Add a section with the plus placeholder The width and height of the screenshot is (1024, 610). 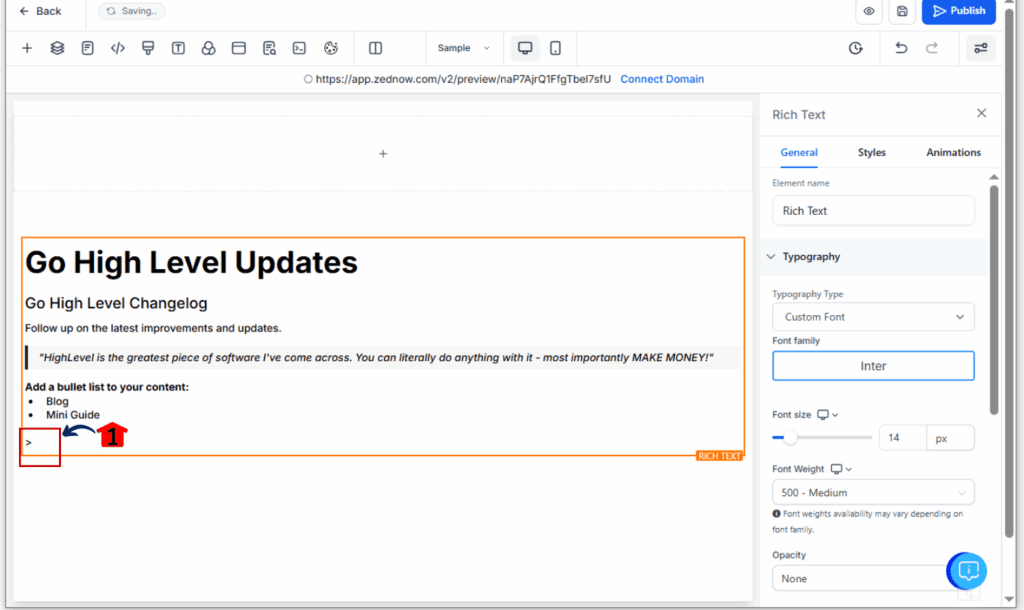click(x=383, y=153)
